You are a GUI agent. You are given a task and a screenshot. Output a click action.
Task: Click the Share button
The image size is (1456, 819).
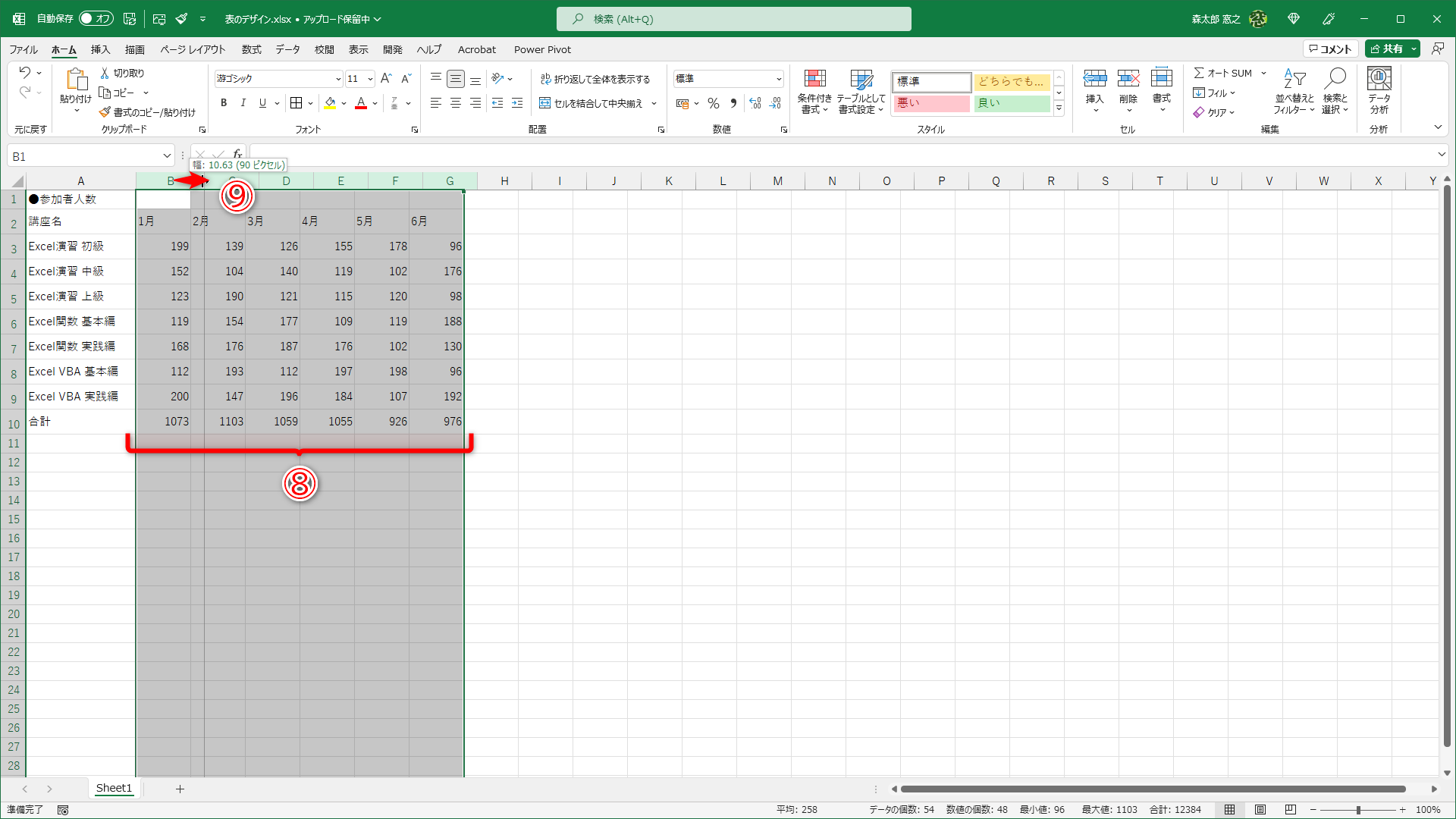pyautogui.click(x=1386, y=49)
